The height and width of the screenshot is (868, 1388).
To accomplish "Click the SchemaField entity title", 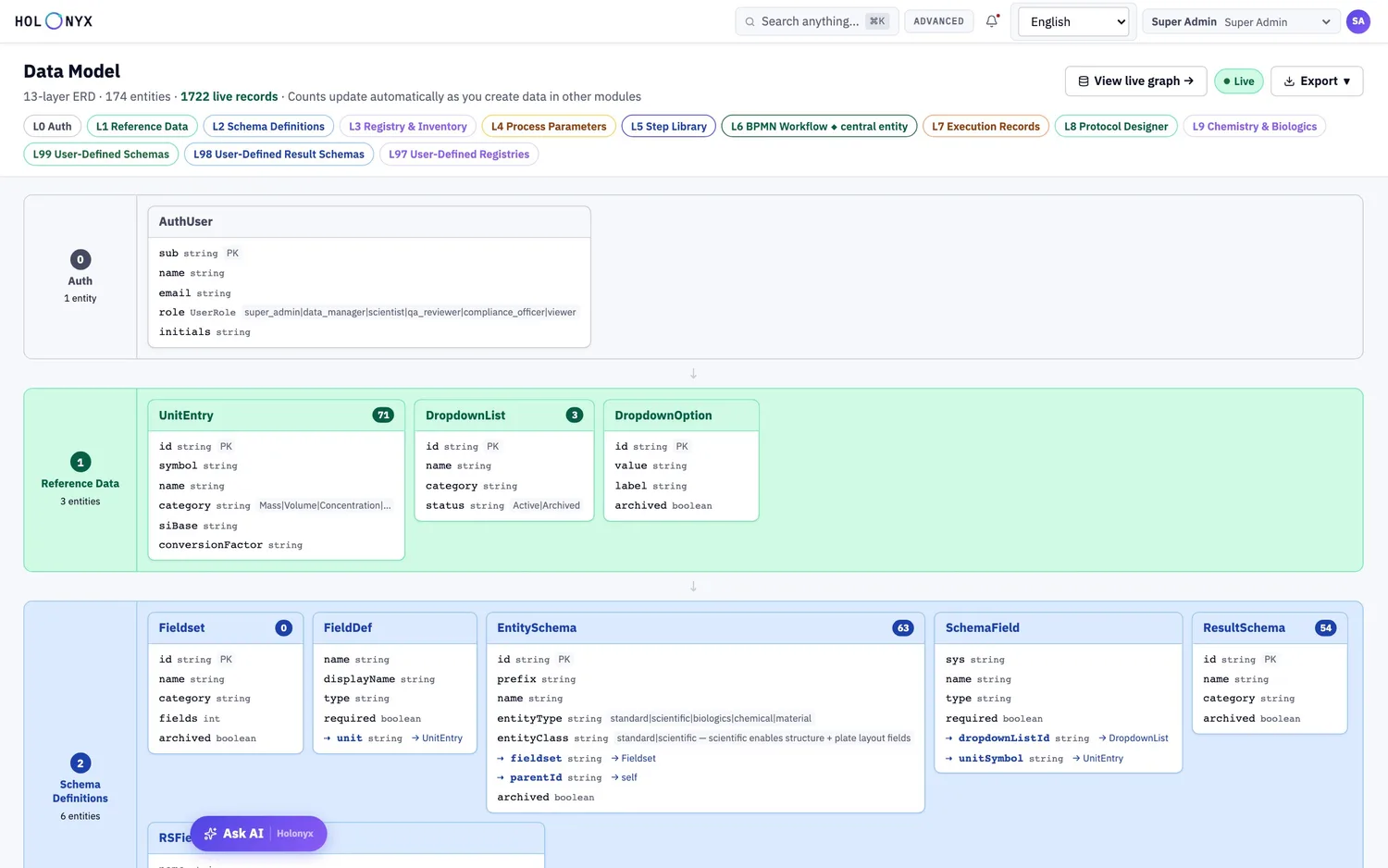I will (x=983, y=628).
